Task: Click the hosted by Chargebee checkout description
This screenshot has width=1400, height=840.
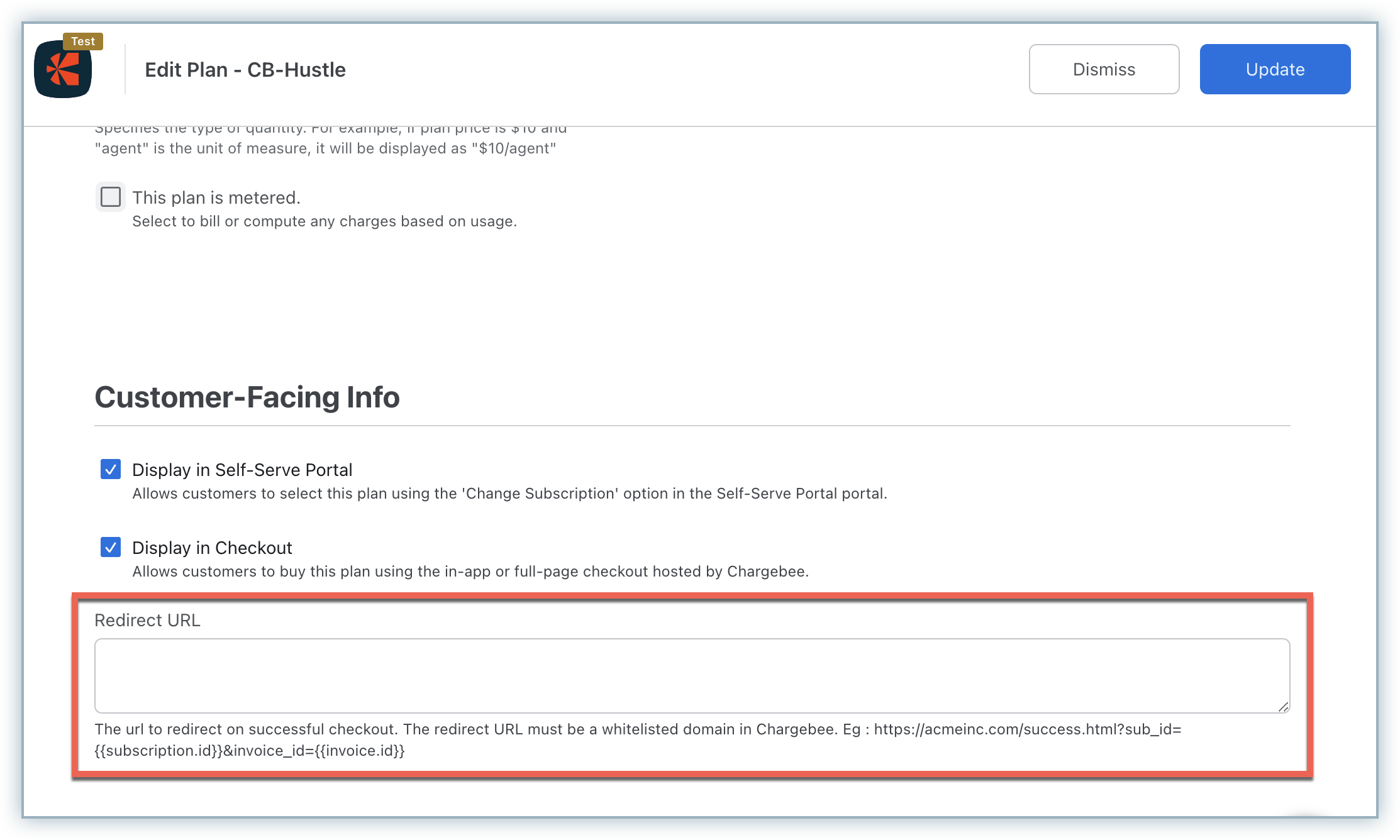Action: (470, 572)
